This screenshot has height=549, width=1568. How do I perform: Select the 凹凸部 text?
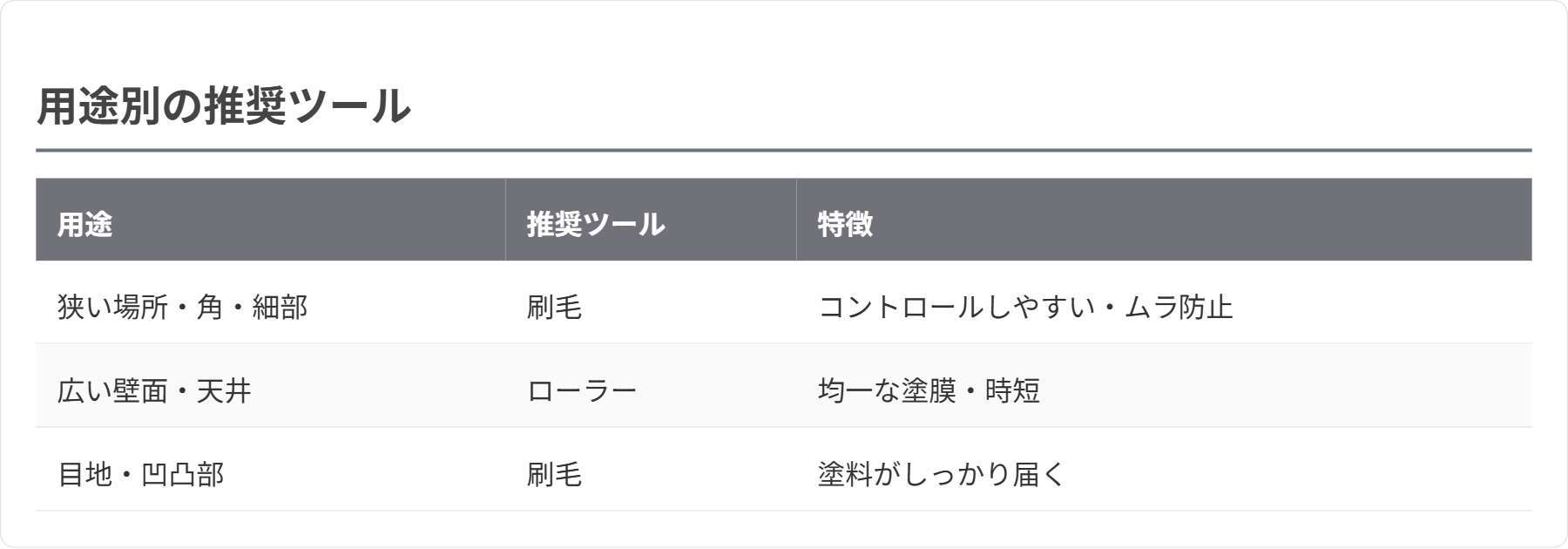182,475
